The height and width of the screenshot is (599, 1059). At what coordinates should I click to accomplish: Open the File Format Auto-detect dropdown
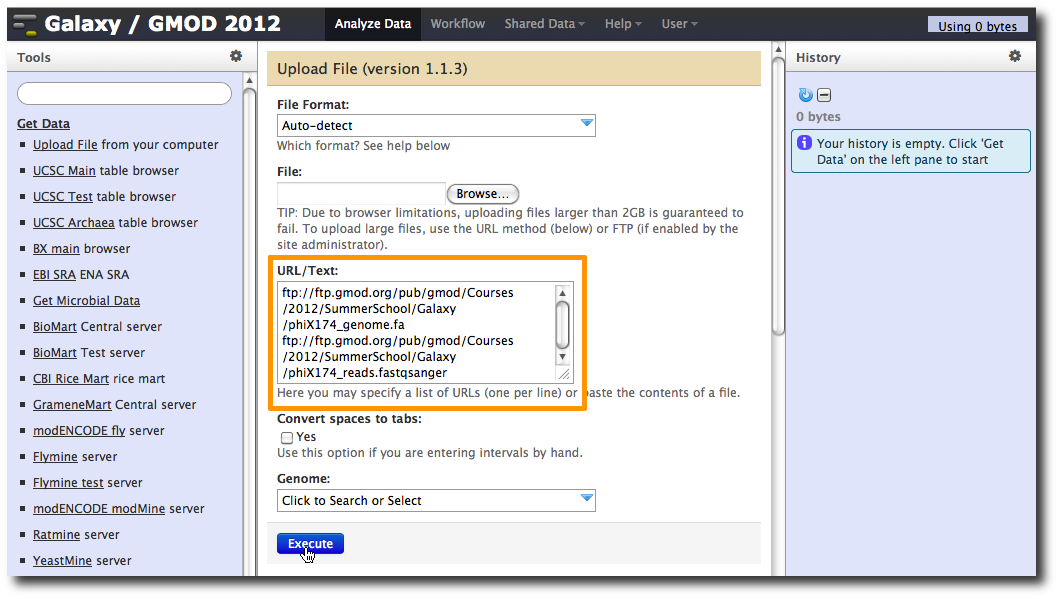pyautogui.click(x=436, y=126)
